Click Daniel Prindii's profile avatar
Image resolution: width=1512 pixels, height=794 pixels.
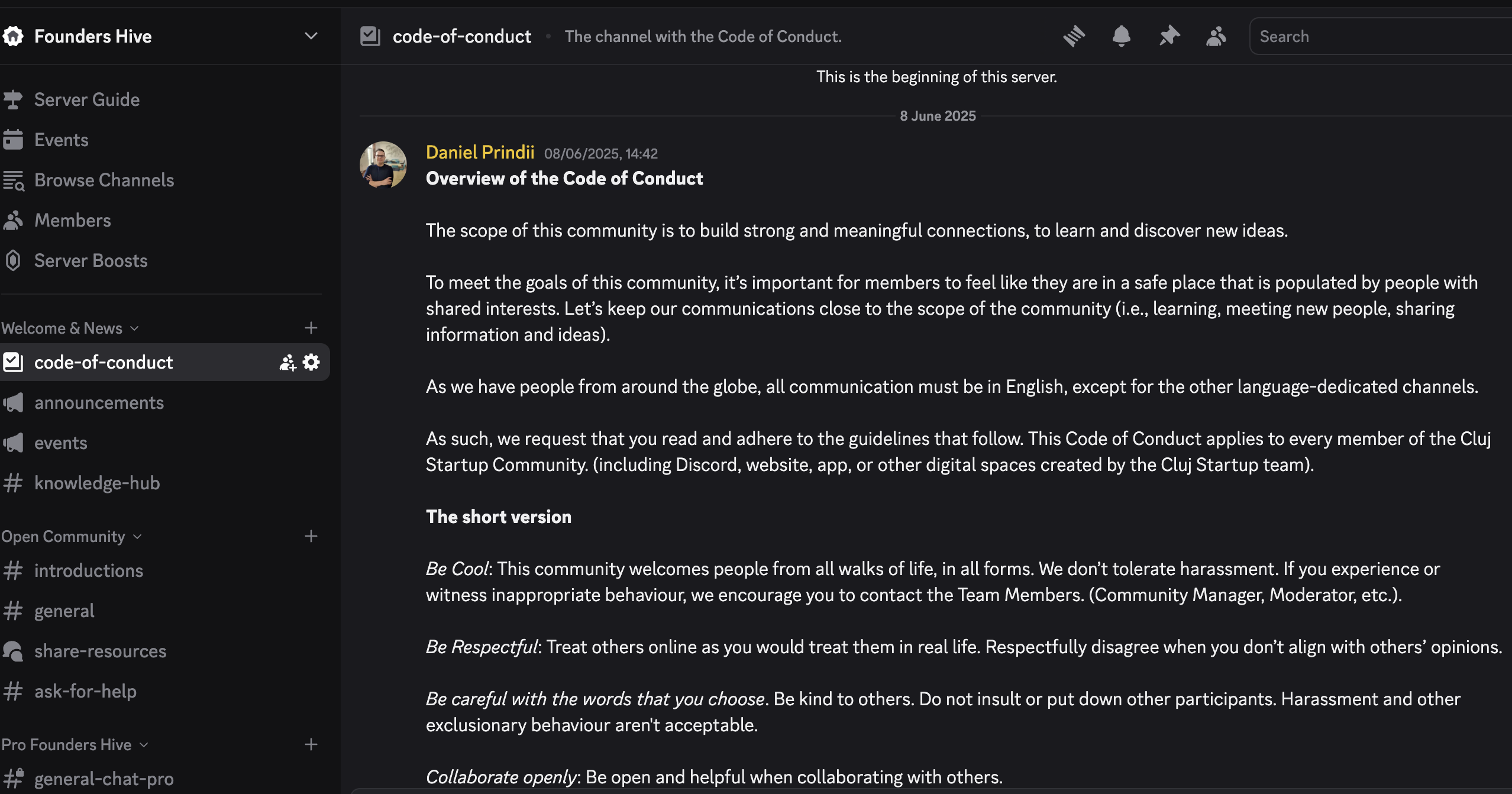tap(383, 164)
